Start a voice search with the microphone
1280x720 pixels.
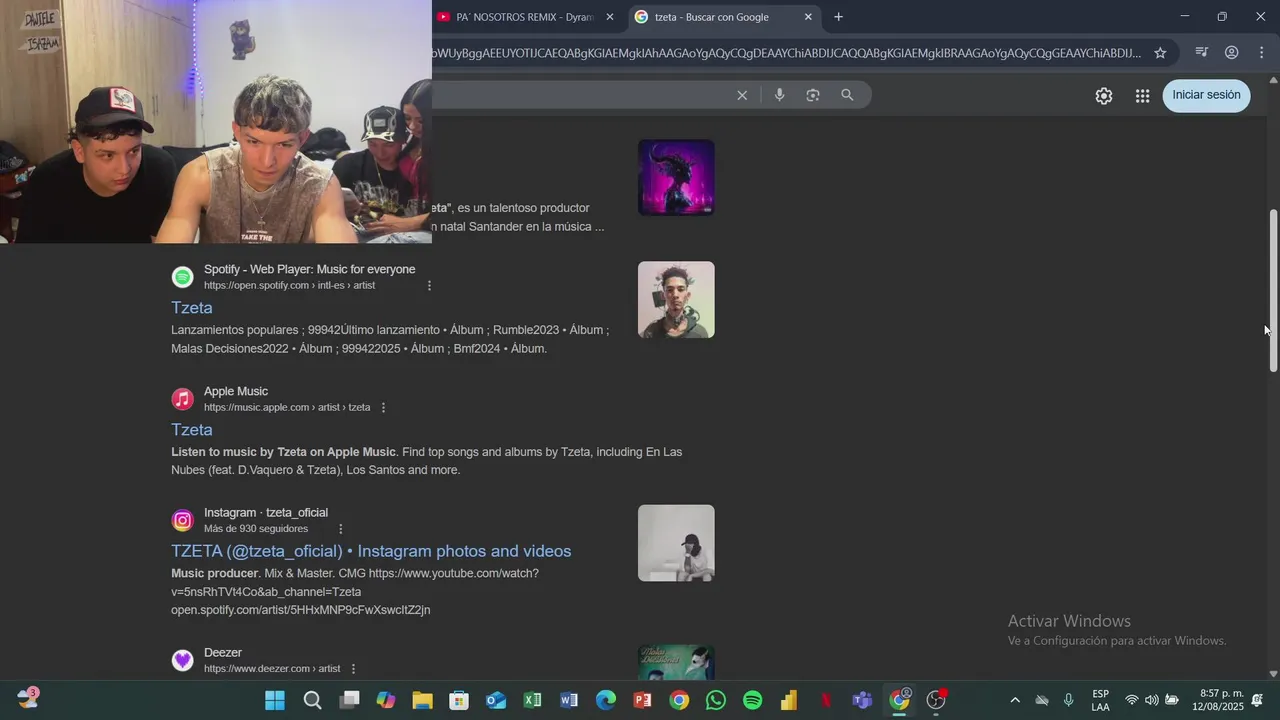(x=780, y=95)
